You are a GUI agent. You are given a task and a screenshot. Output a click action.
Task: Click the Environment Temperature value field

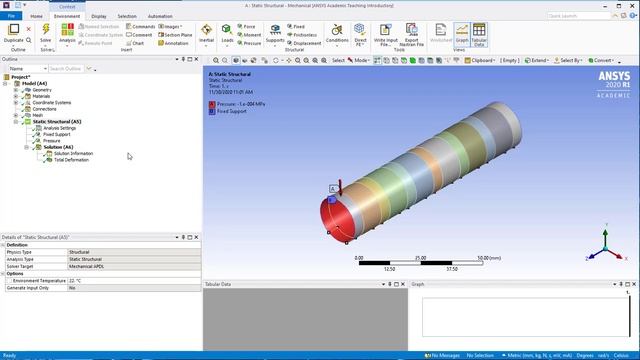pyautogui.click(x=134, y=281)
